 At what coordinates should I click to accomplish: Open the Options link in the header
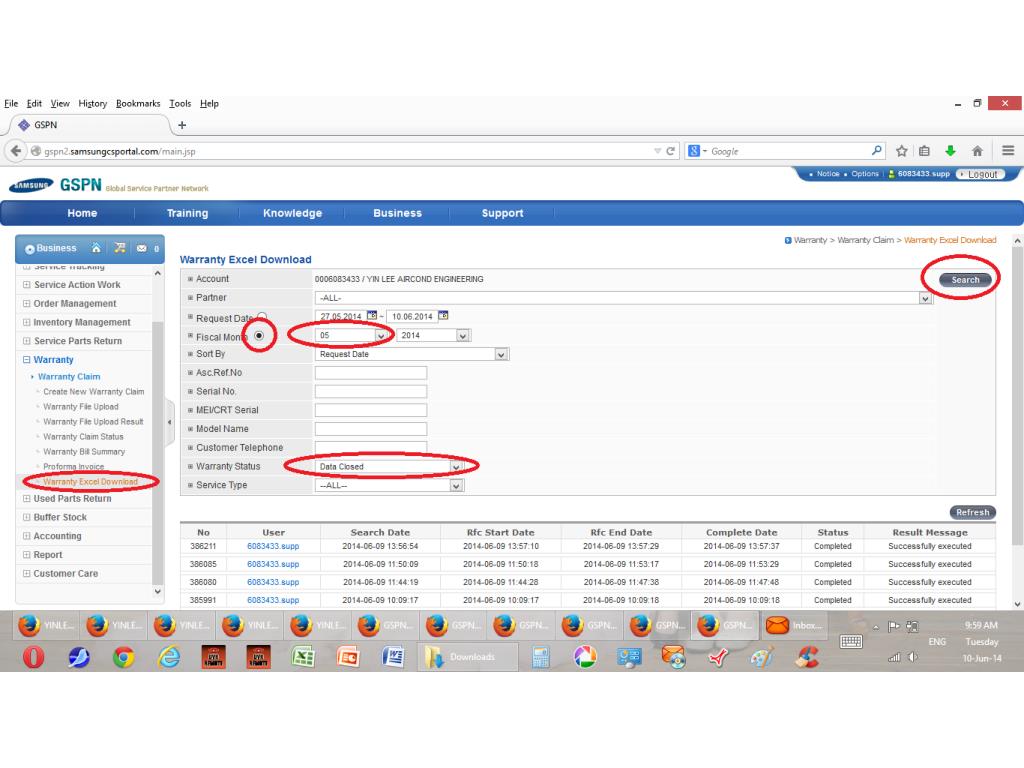[865, 174]
